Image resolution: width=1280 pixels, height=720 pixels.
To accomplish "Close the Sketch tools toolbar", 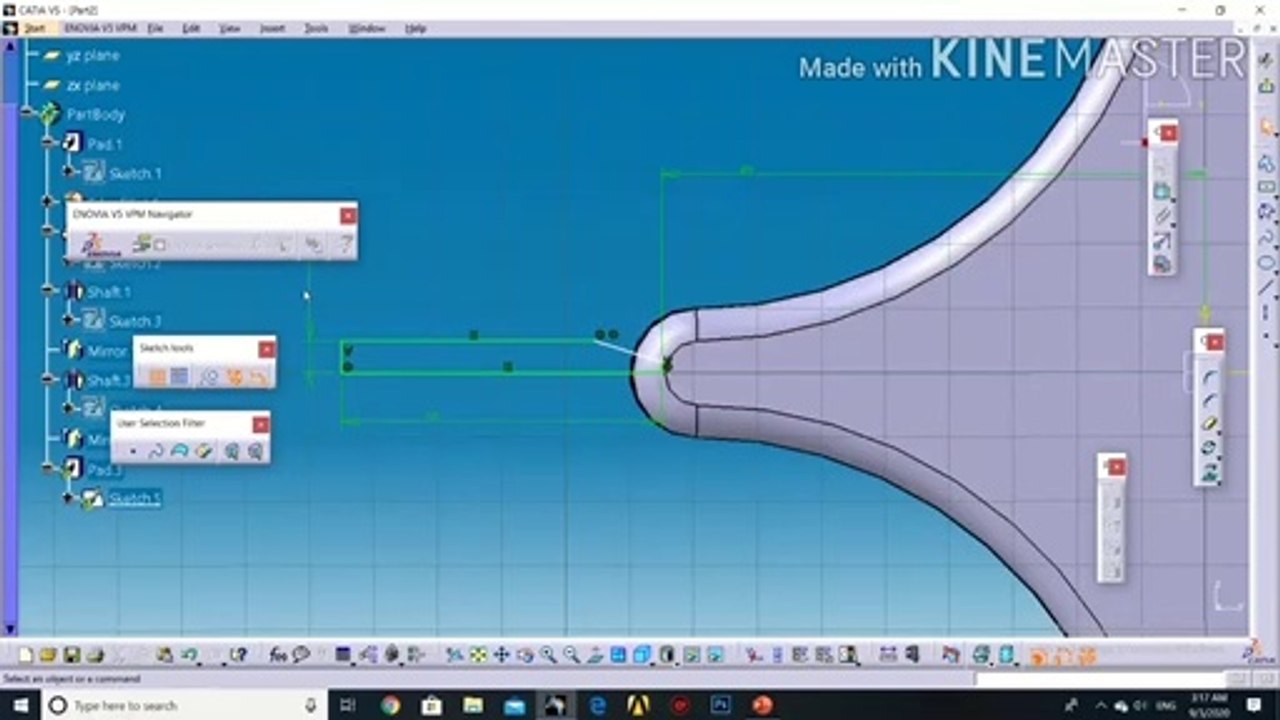I will [x=266, y=349].
